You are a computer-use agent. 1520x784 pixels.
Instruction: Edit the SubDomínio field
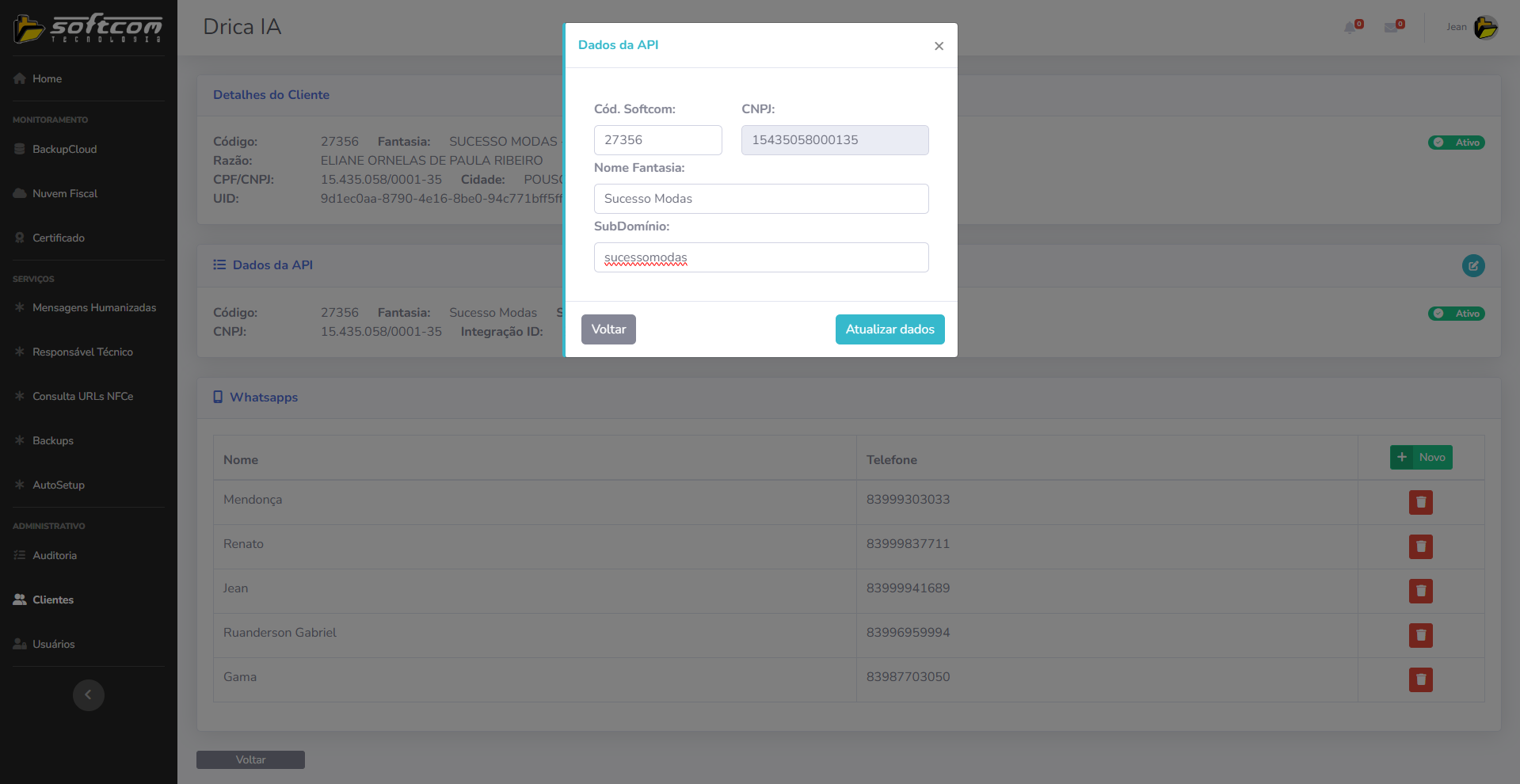760,257
